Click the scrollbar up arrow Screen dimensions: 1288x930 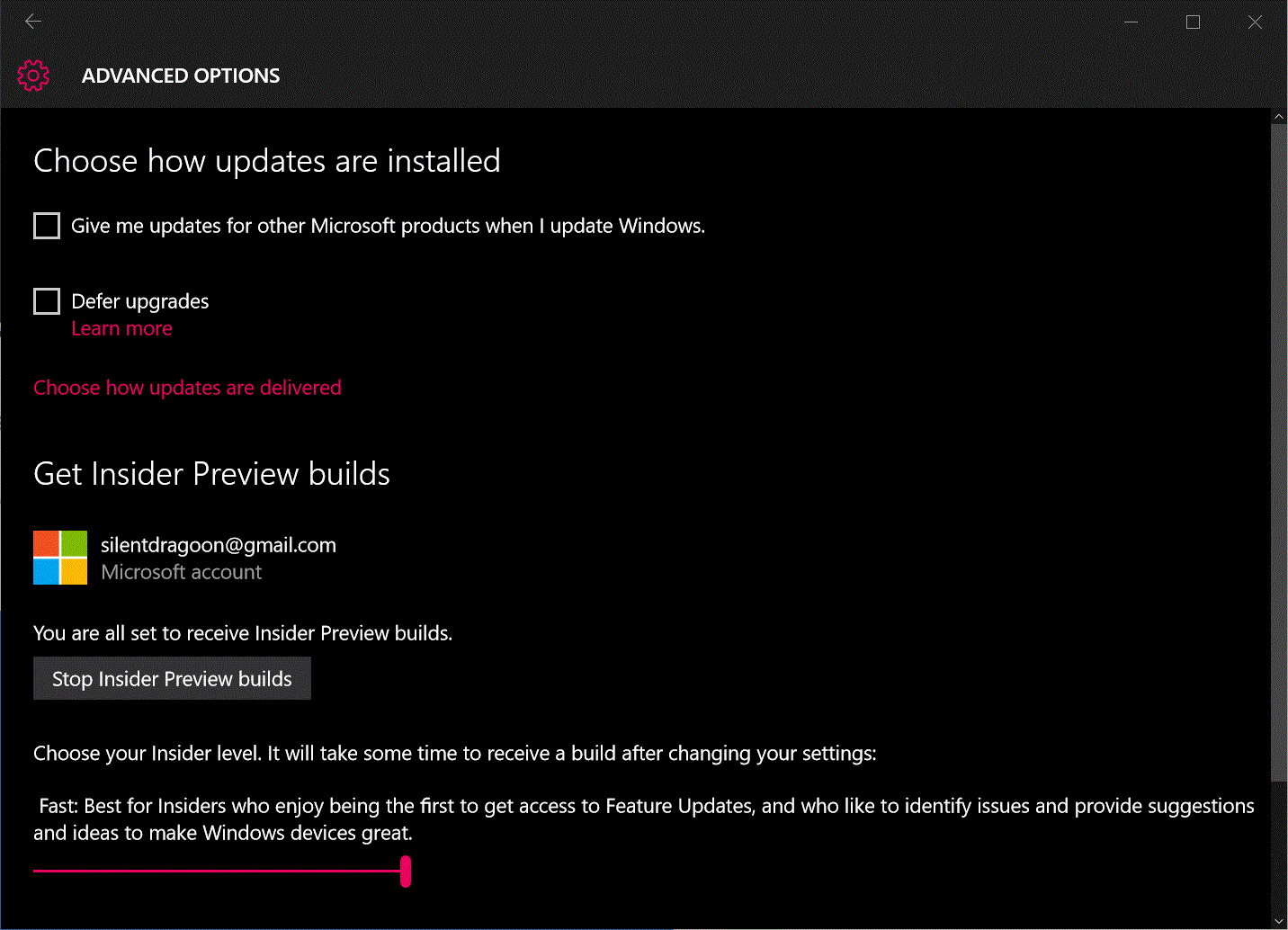tap(1279, 117)
